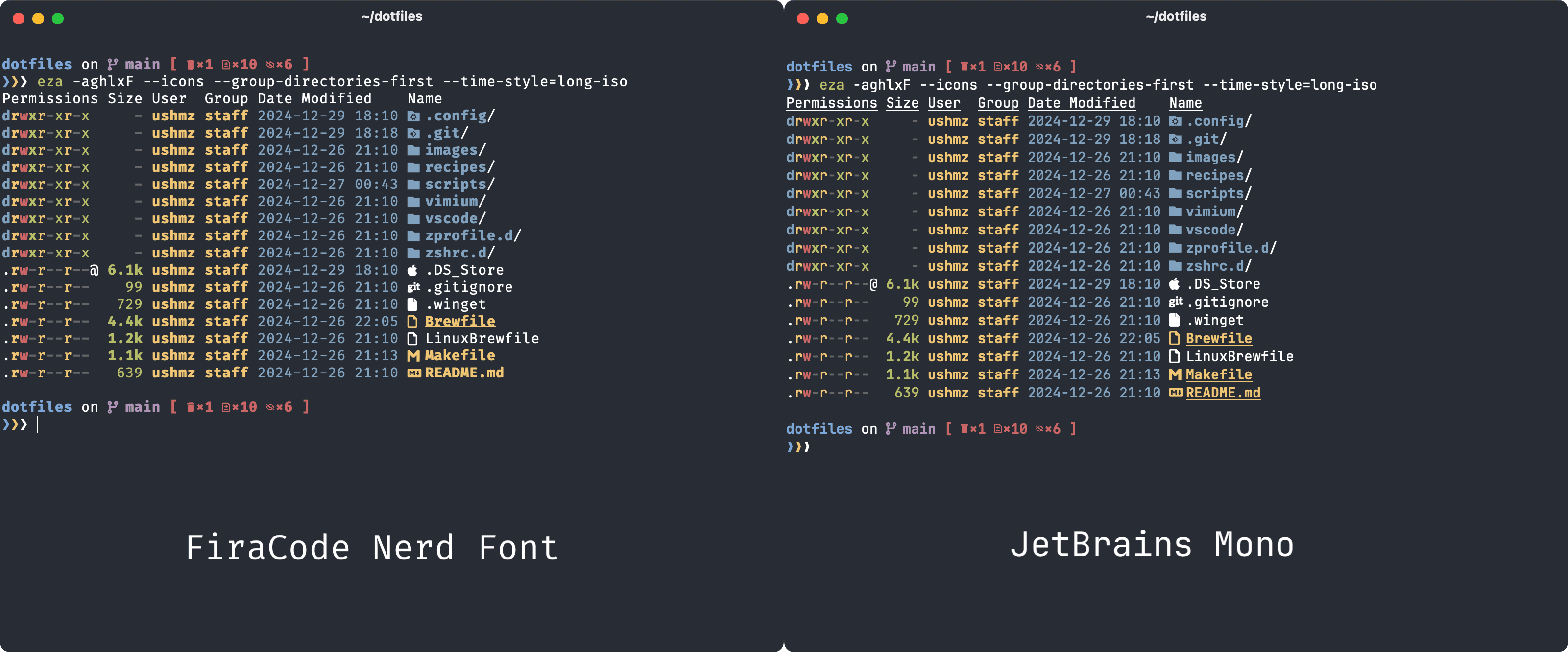Click the trash status icon in left top prompt
The image size is (1568, 652).
191,65
